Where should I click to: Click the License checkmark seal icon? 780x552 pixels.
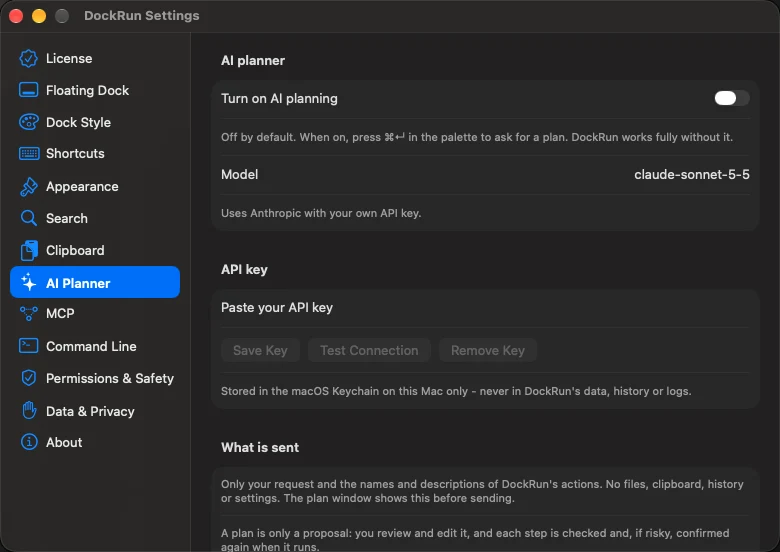coord(28,58)
